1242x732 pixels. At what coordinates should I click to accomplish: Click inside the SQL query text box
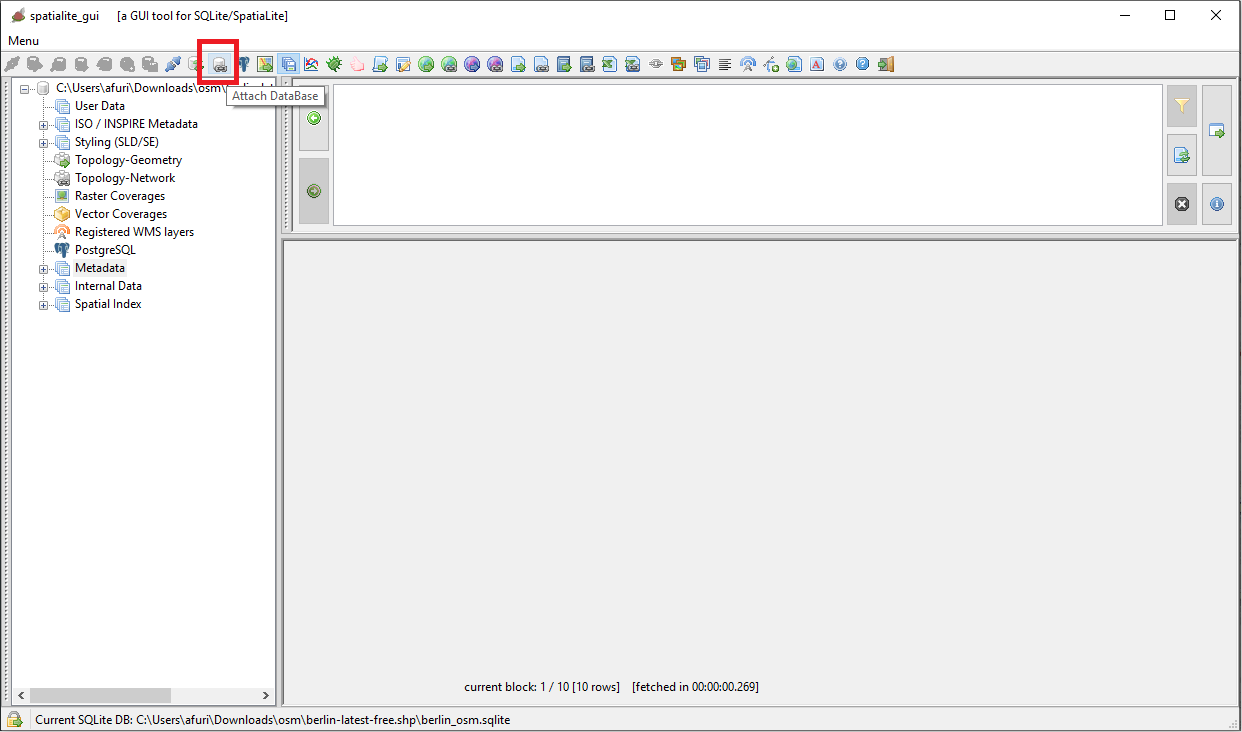coord(747,155)
